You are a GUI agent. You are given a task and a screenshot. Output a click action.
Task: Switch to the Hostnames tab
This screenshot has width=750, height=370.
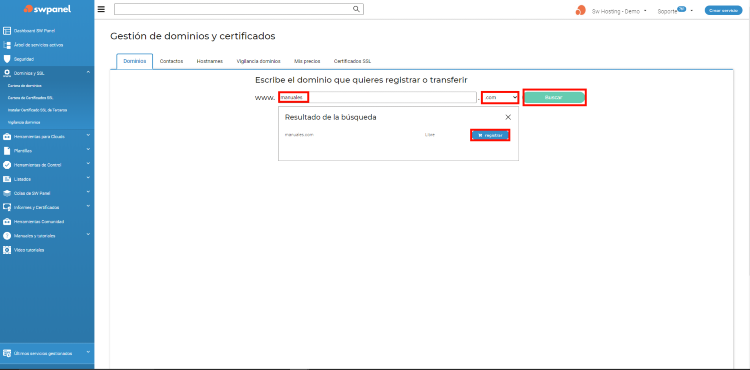pyautogui.click(x=210, y=61)
